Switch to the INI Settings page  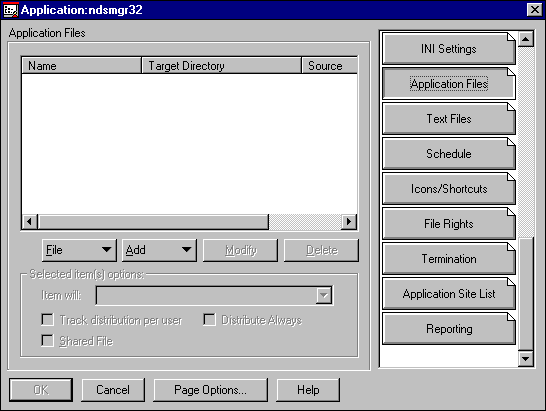[448, 49]
